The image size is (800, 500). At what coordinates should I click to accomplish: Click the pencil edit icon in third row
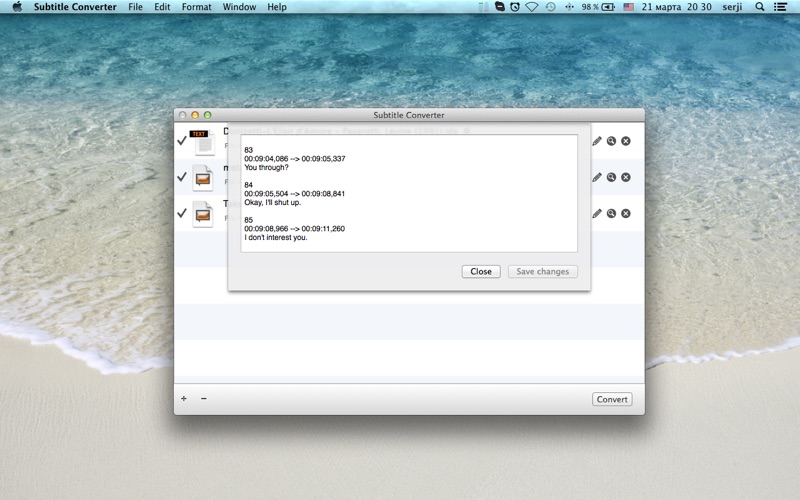click(597, 213)
